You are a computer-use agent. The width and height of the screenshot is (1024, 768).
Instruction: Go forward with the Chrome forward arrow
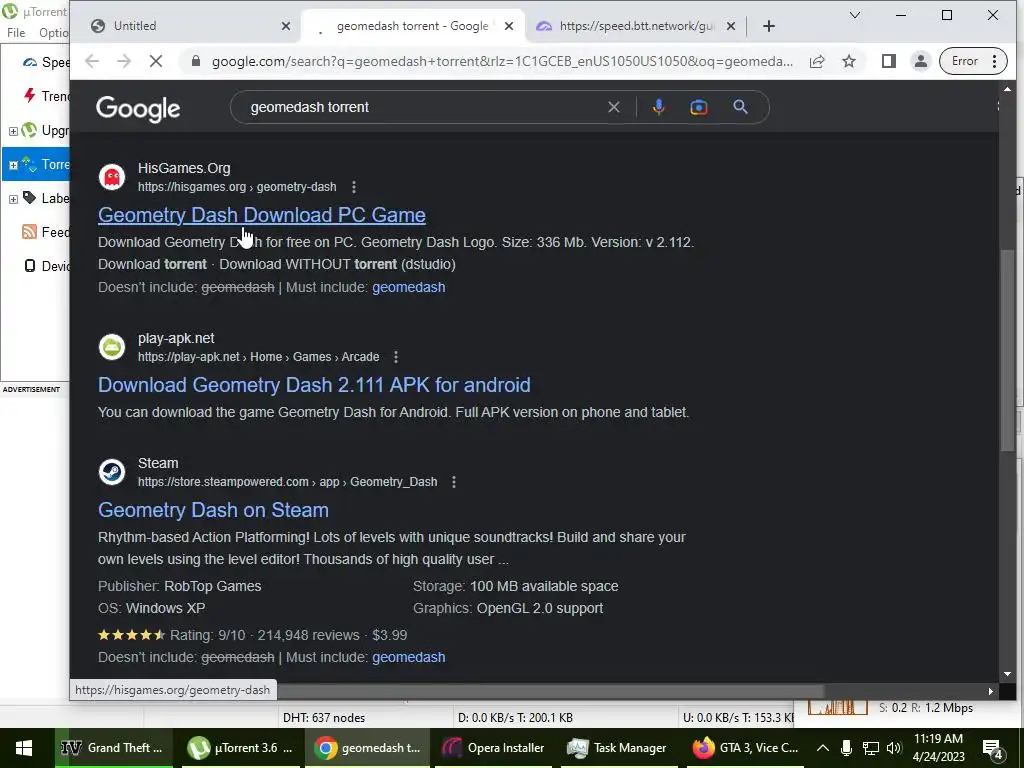124,61
